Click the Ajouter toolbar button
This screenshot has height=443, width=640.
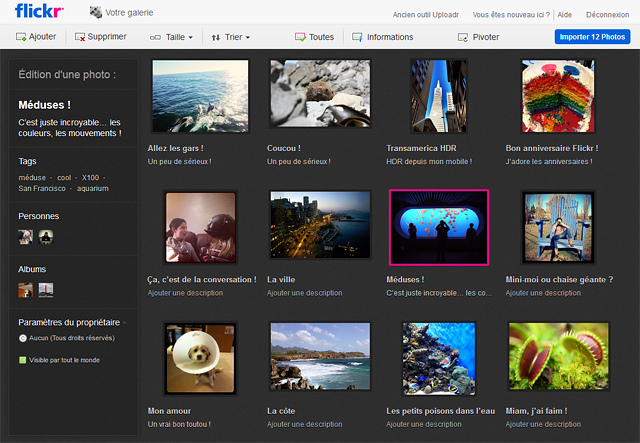tap(37, 37)
